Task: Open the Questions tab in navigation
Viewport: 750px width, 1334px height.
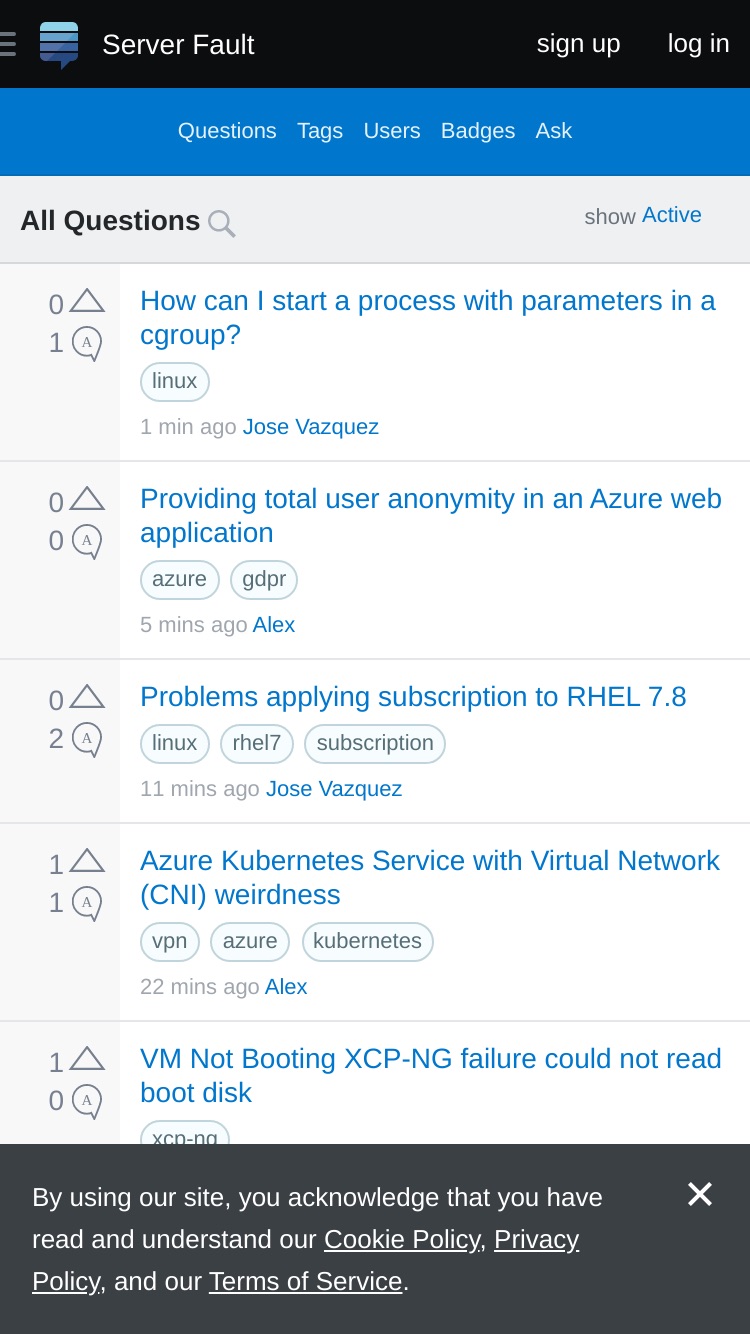Action: [x=227, y=131]
